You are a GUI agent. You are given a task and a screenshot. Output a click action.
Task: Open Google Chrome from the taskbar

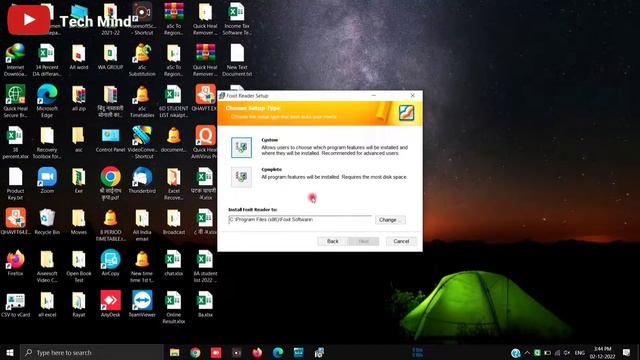pyautogui.click(x=195, y=352)
